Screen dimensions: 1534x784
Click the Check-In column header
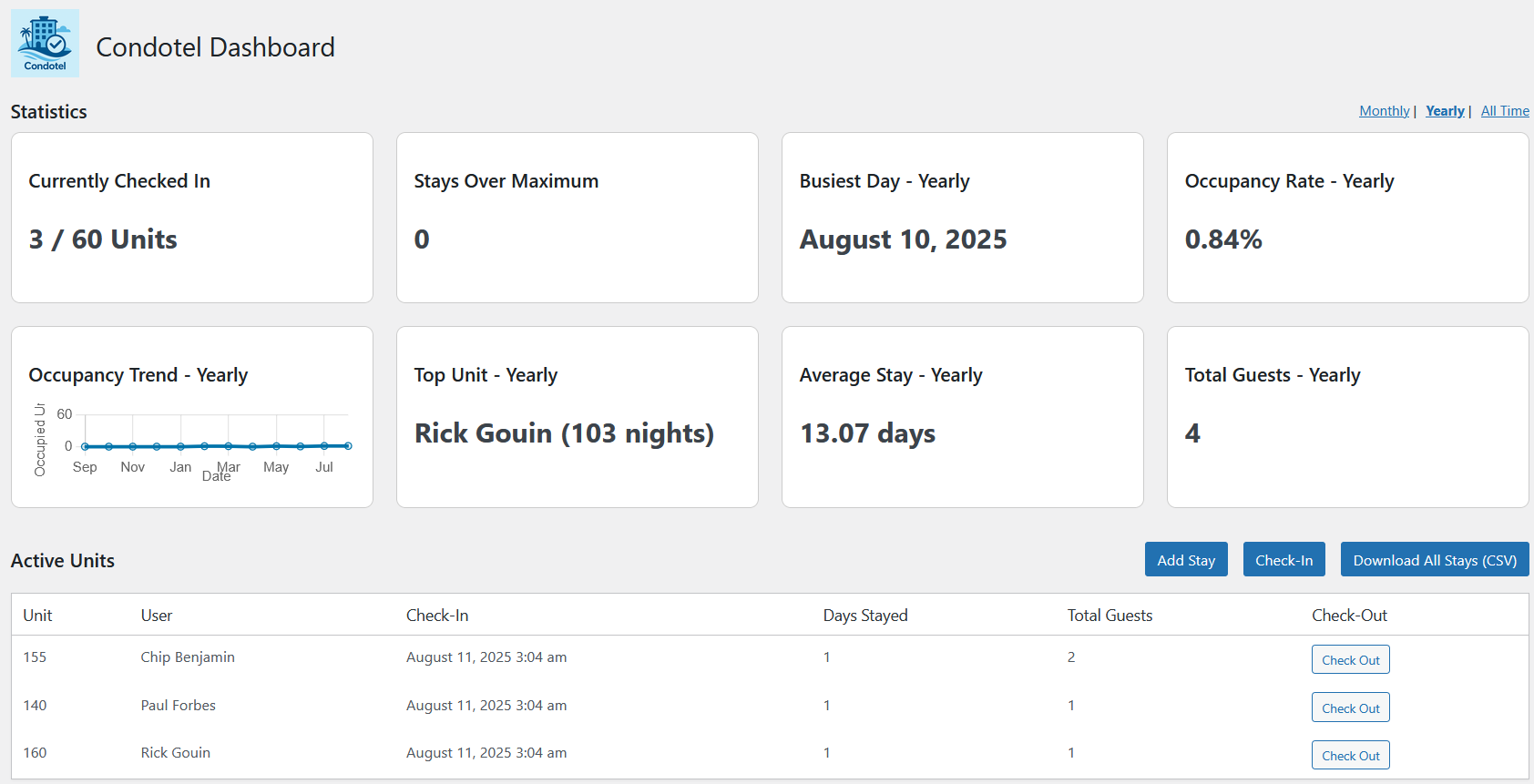click(x=437, y=616)
